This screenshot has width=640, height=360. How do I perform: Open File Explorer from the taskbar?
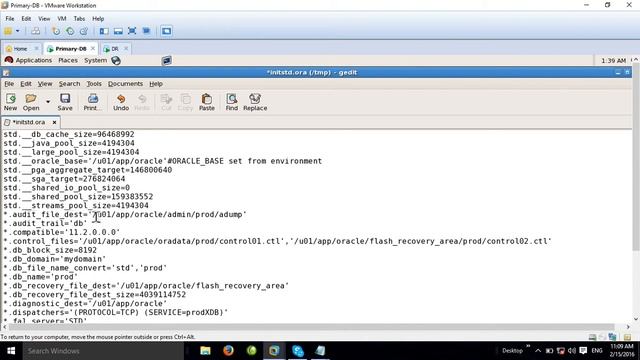pos(205,351)
